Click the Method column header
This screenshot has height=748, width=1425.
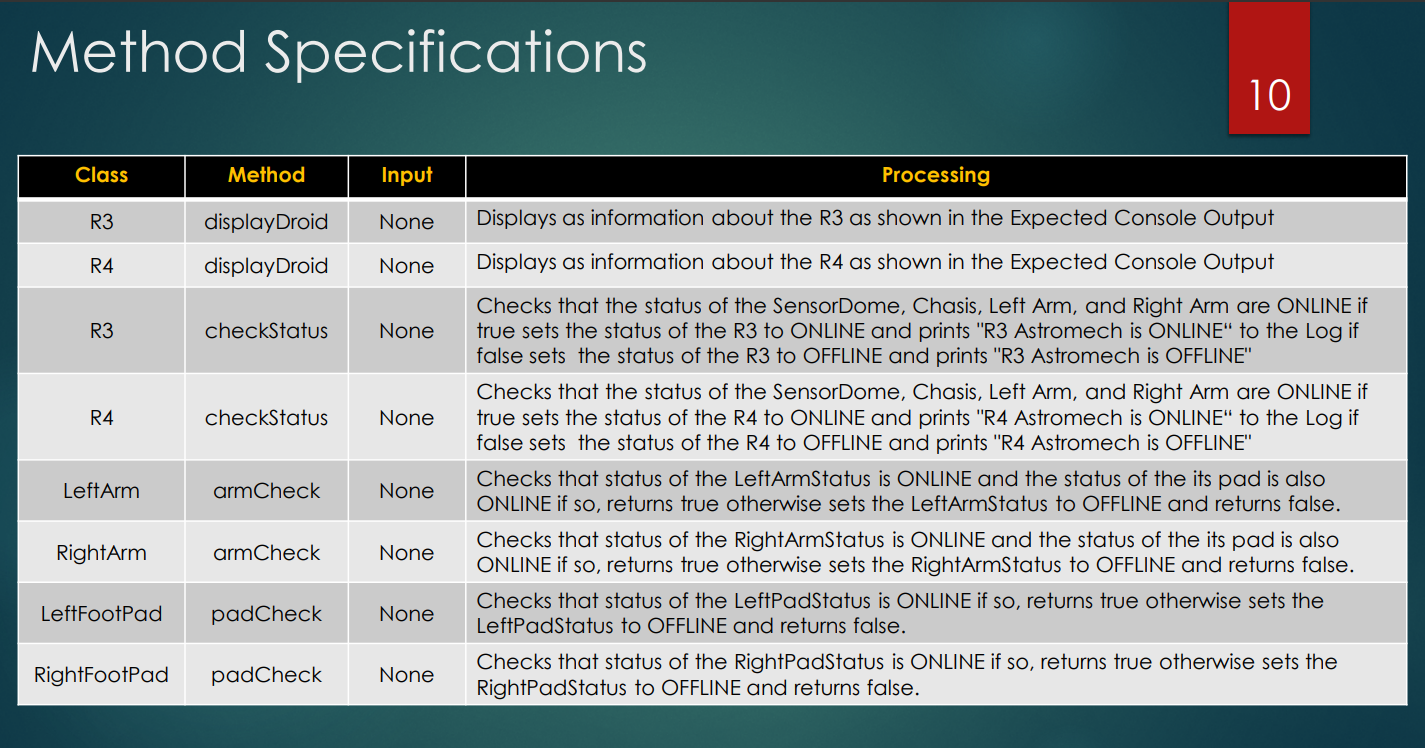[x=265, y=175]
